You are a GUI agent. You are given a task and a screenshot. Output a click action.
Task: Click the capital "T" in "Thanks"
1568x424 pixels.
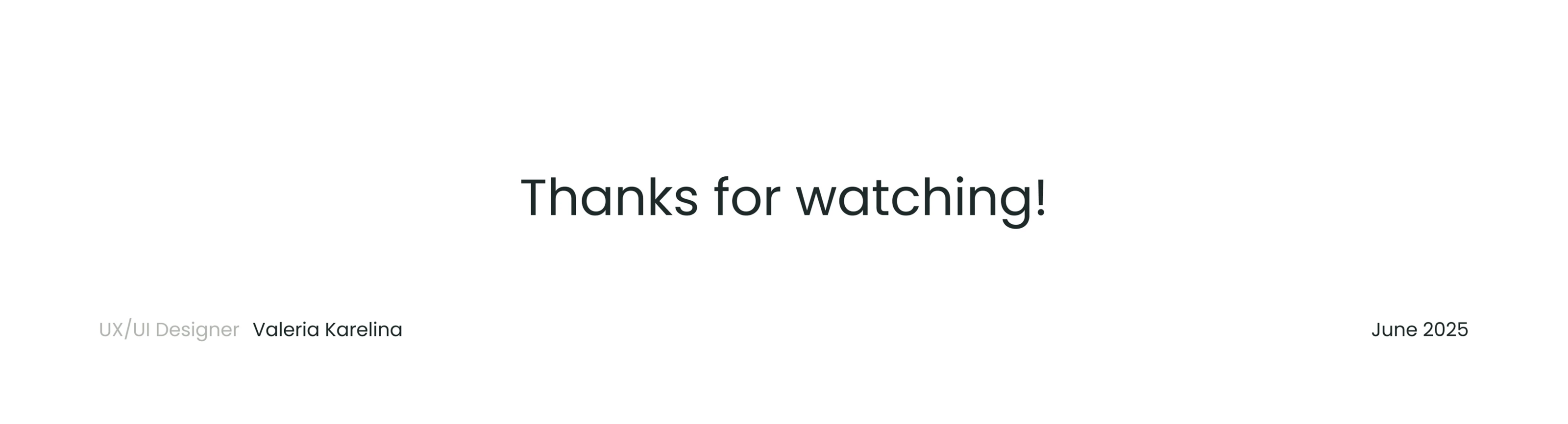coord(538,198)
